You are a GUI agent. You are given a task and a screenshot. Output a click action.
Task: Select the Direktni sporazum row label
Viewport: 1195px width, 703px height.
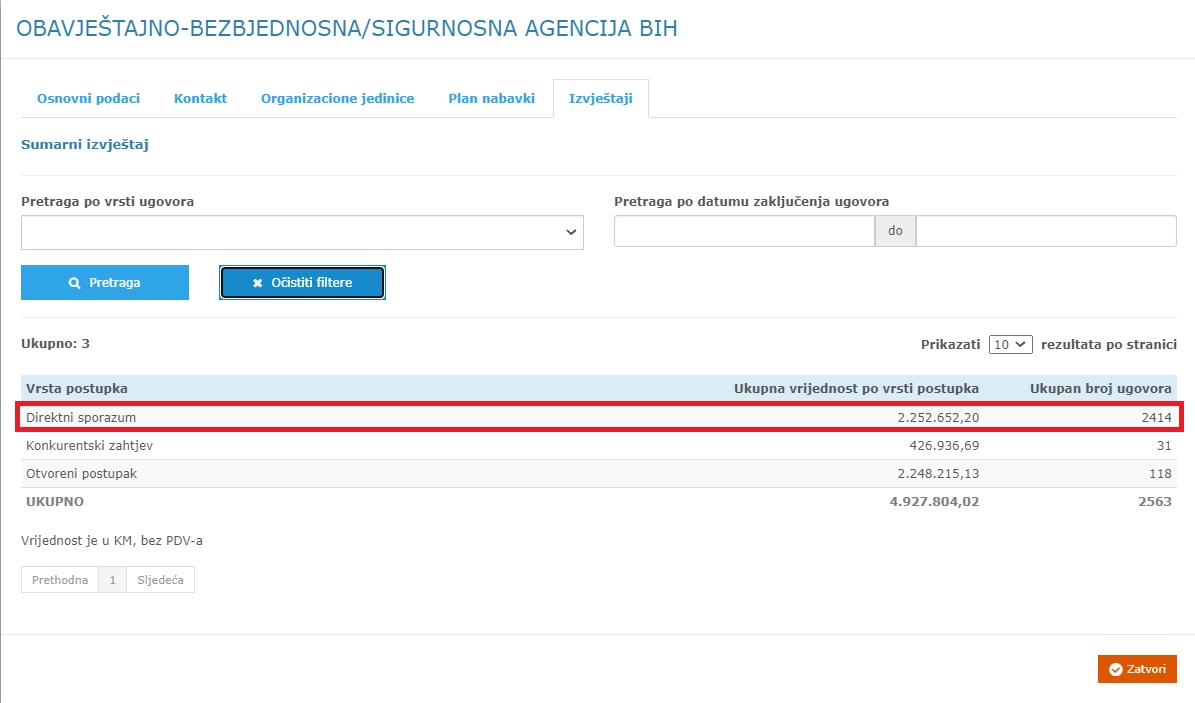click(x=81, y=417)
